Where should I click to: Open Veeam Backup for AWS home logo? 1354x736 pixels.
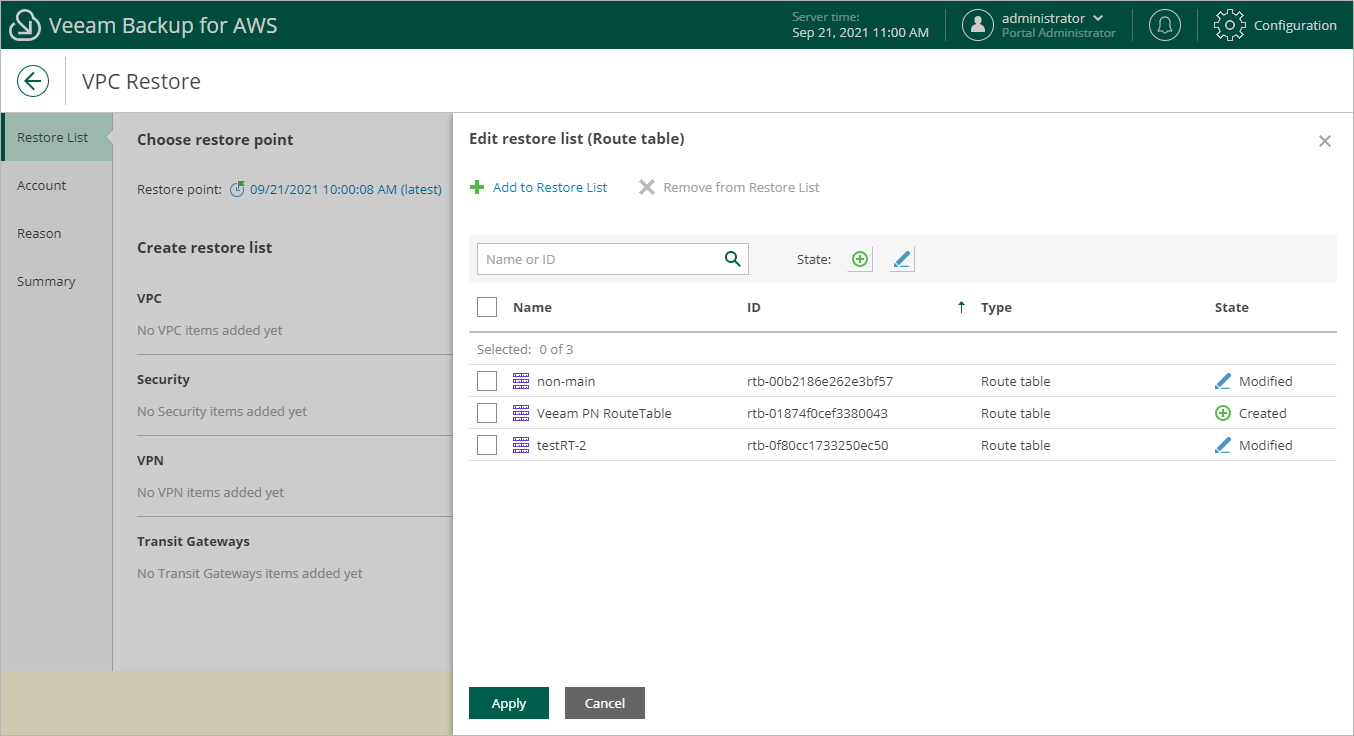point(25,24)
